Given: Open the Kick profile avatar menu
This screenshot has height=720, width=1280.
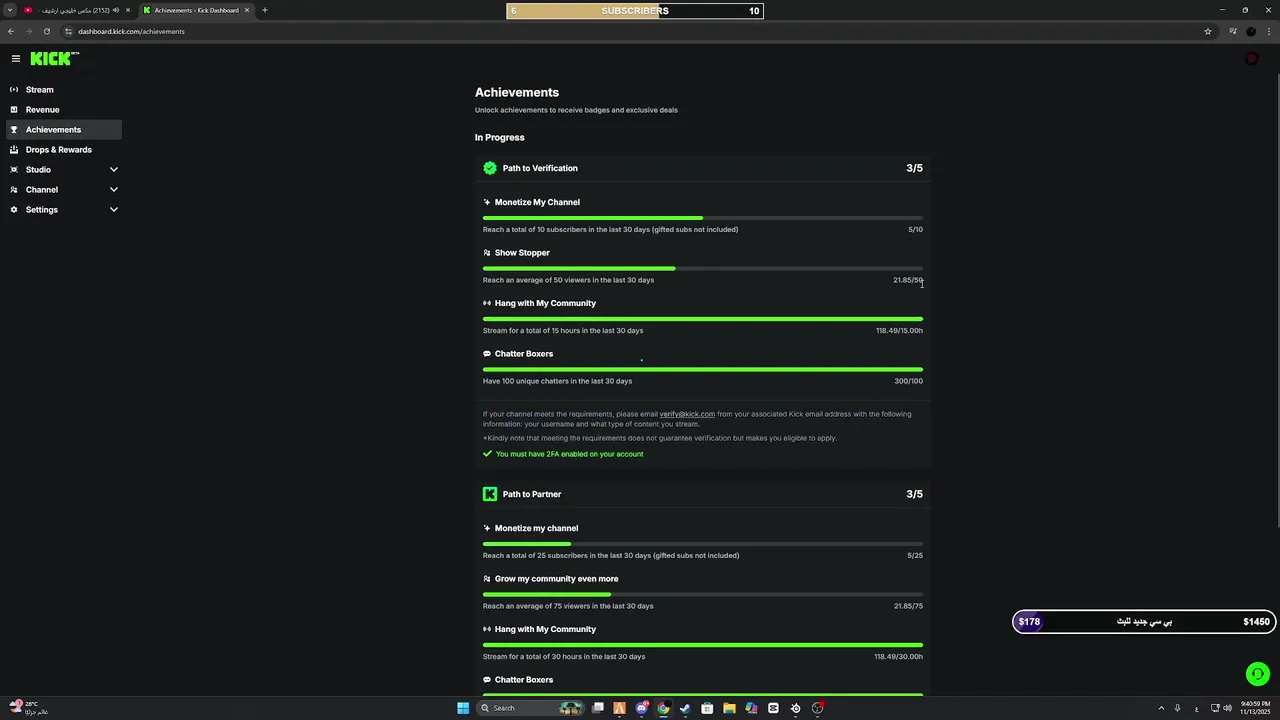Looking at the screenshot, I should point(1251,59).
